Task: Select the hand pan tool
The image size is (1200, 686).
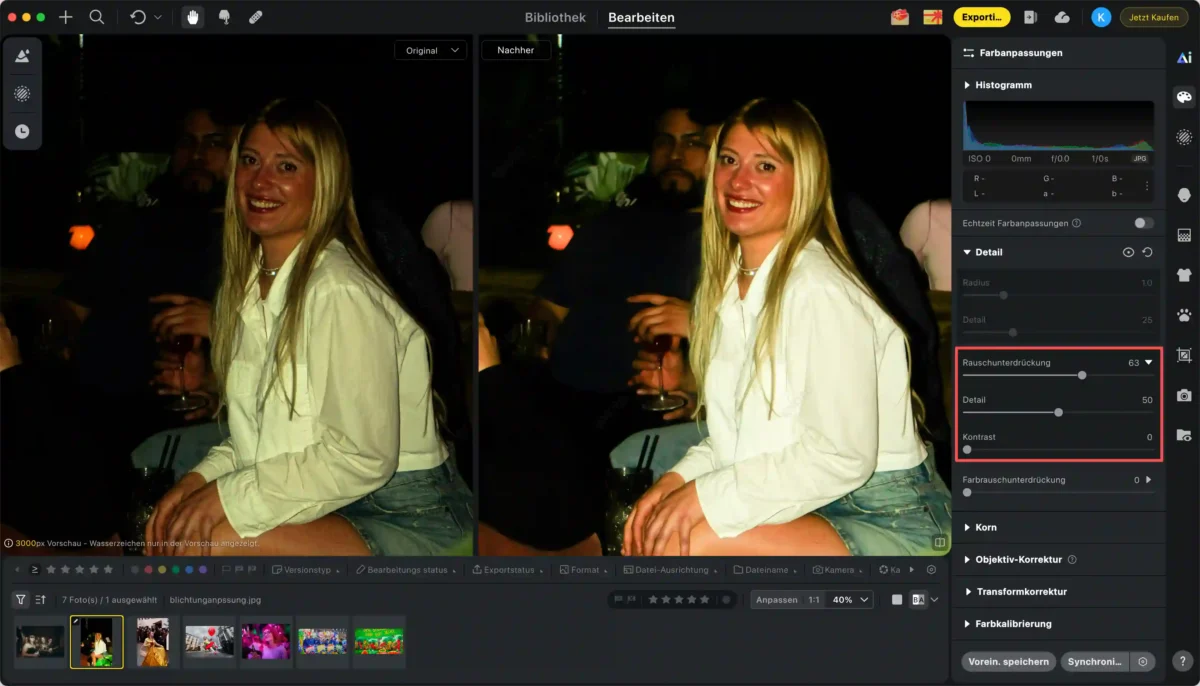Action: (x=191, y=17)
